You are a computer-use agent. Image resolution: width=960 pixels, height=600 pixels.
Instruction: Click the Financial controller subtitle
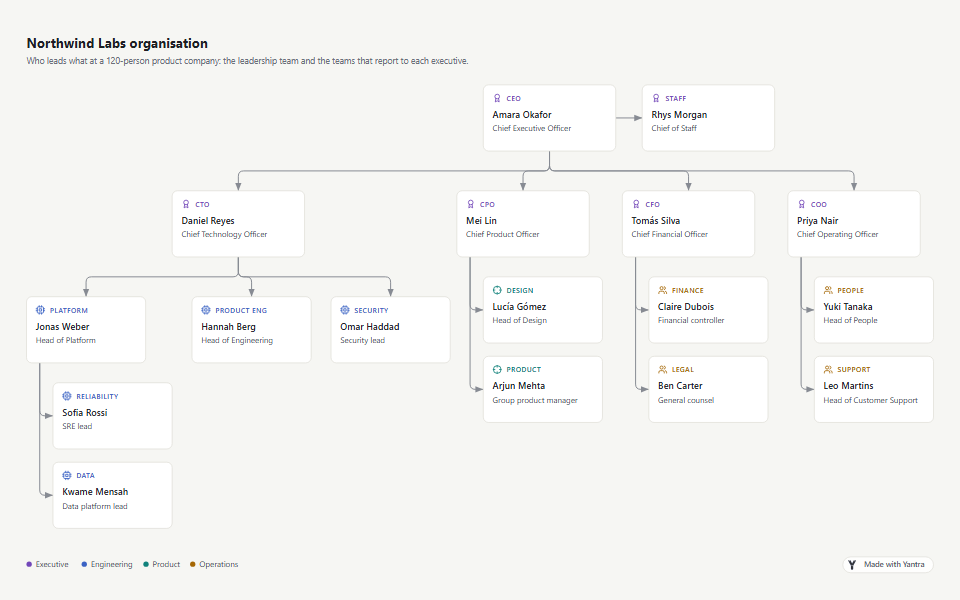click(691, 321)
